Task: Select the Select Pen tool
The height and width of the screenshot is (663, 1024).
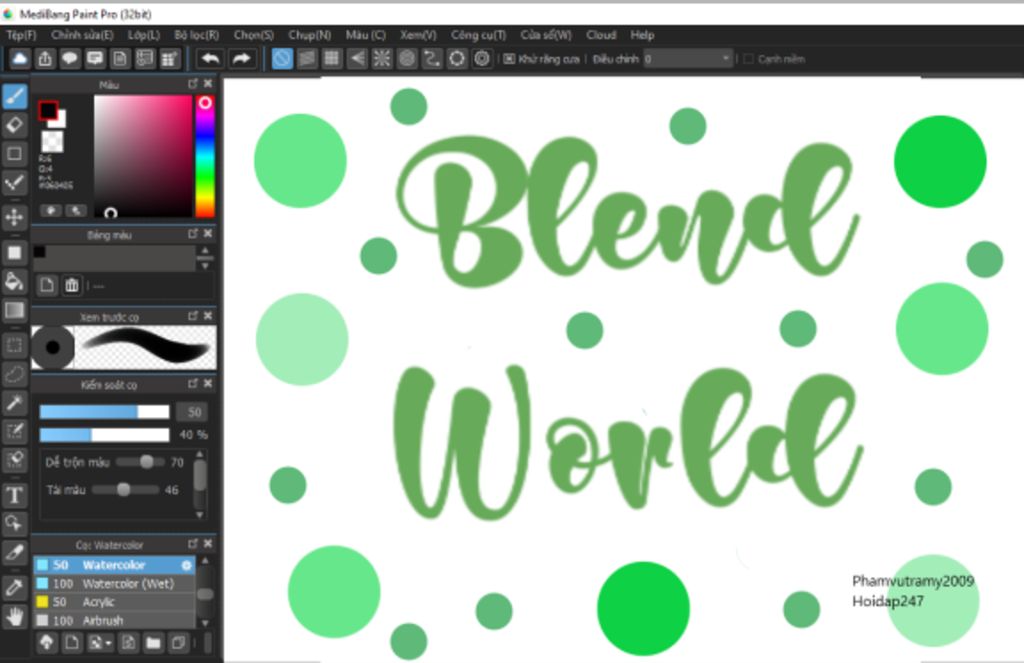Action: [14, 431]
